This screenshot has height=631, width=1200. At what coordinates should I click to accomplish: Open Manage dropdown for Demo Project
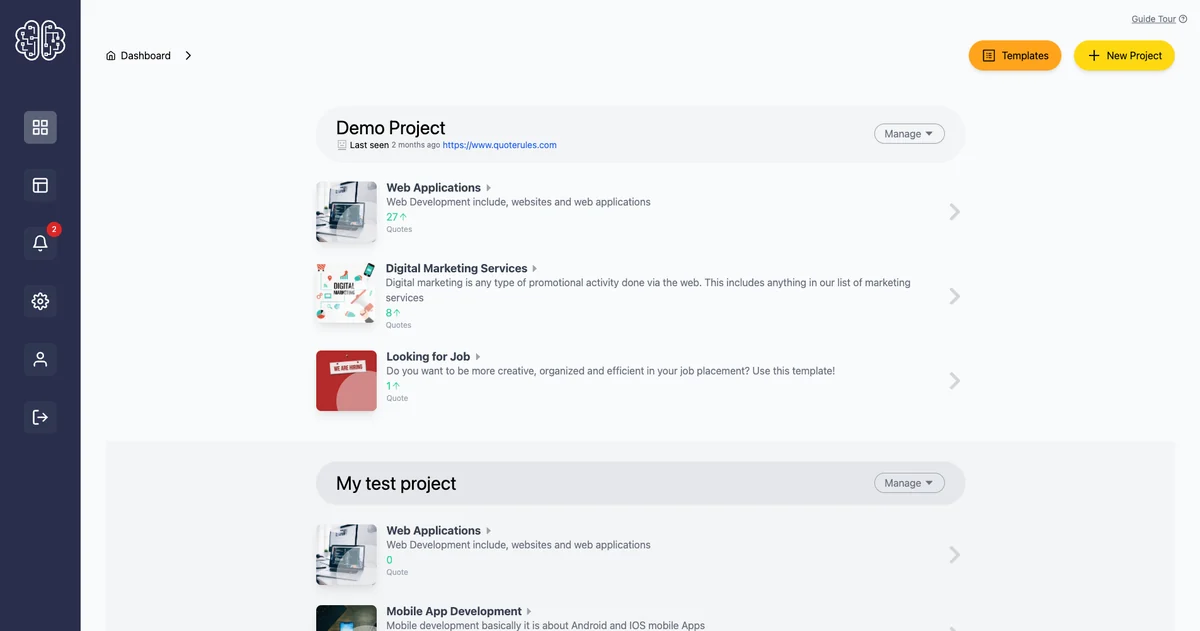[909, 134]
